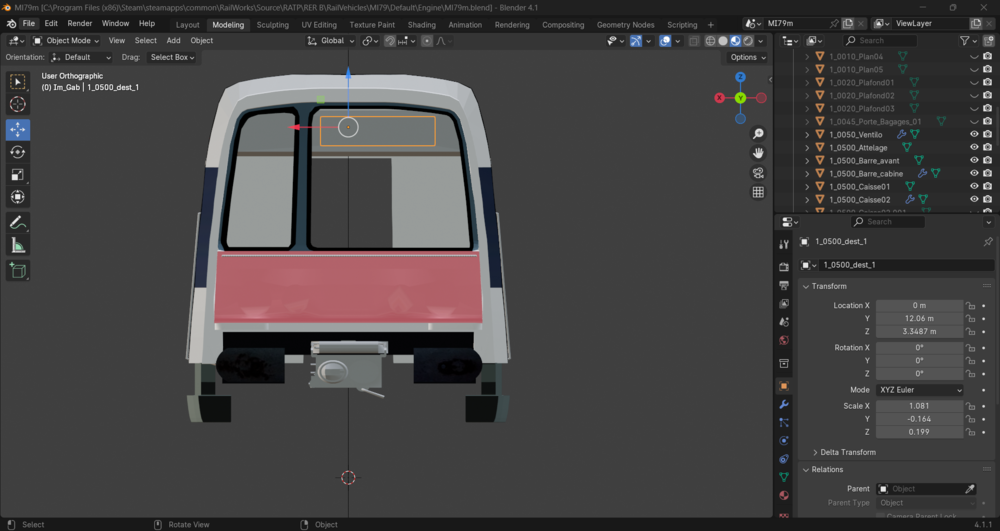
Task: Open the Object Data properties tab
Action: [784, 477]
